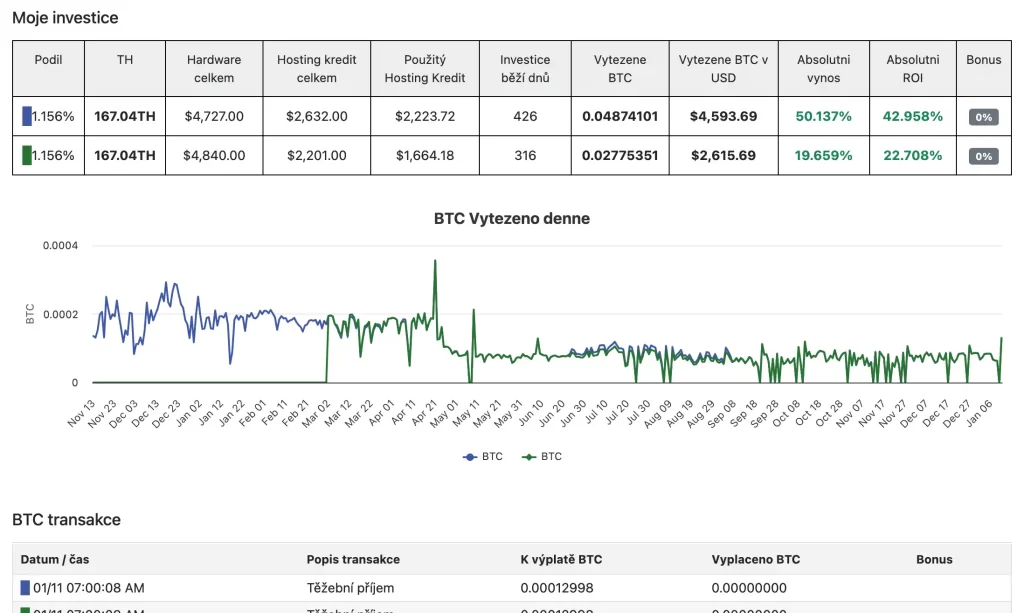Click the $2,201.00 hosting credit value
Viewport: 1024px width, 613px height.
(x=317, y=155)
